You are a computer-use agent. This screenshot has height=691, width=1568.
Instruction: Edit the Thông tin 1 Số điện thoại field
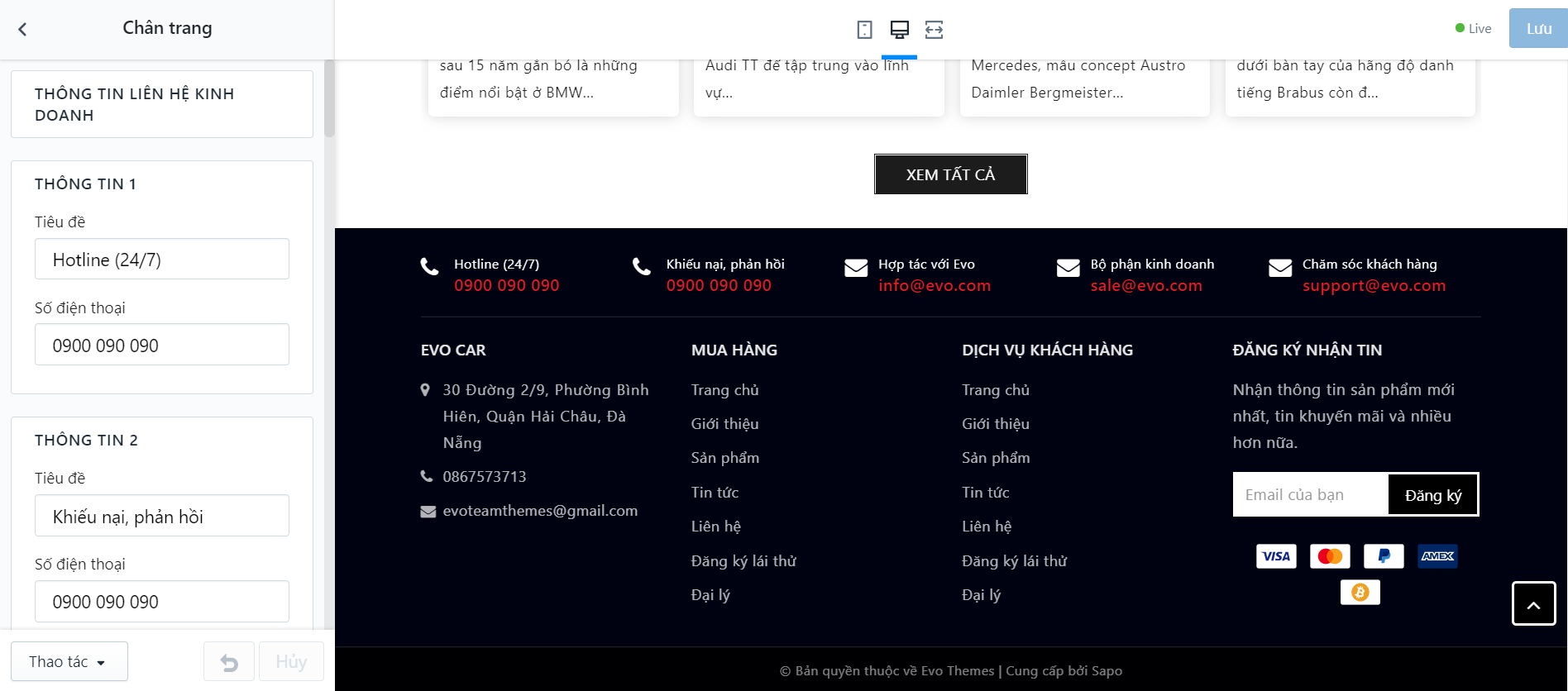(162, 345)
